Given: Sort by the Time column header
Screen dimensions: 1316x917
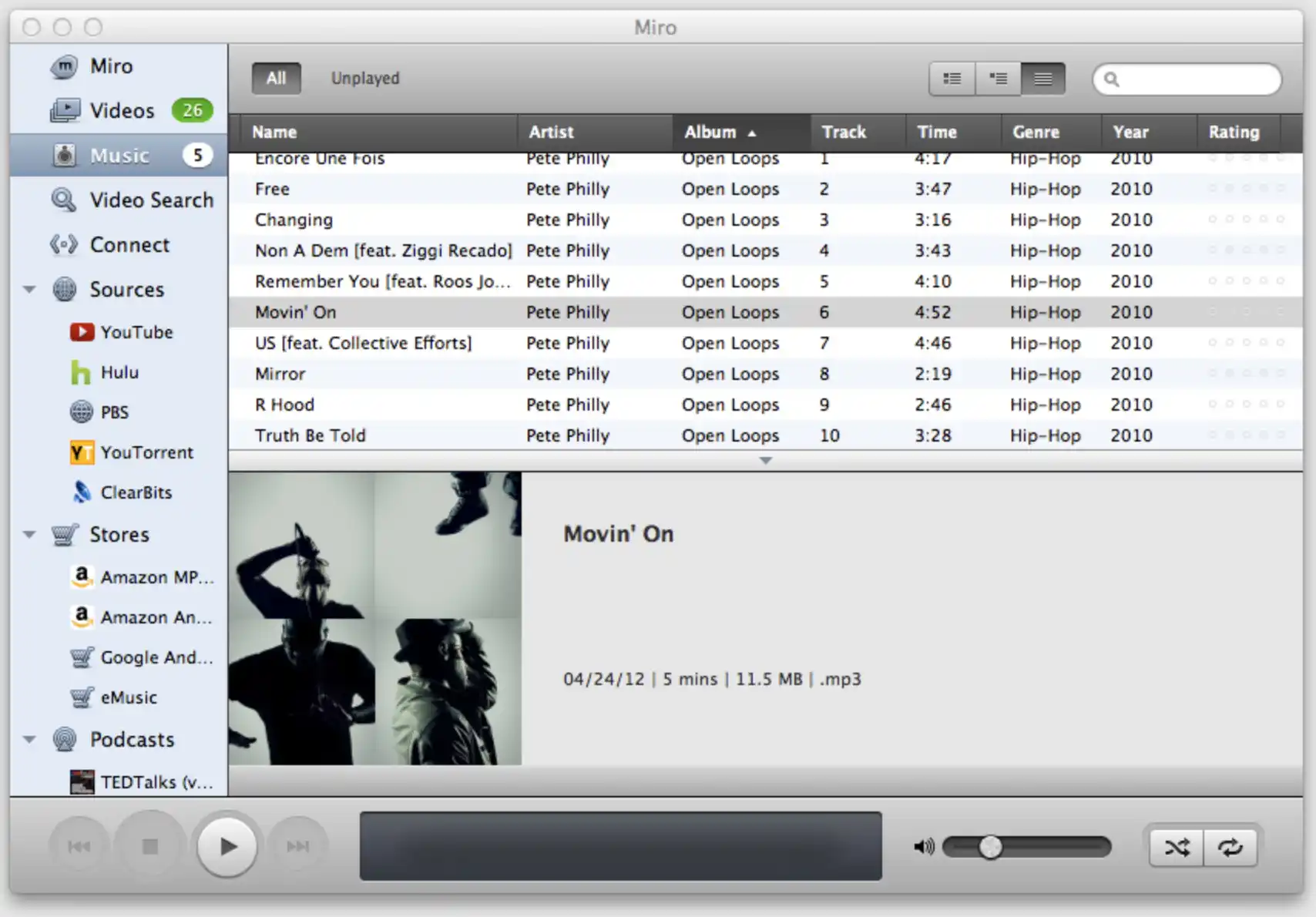Looking at the screenshot, I should pyautogui.click(x=954, y=133).
